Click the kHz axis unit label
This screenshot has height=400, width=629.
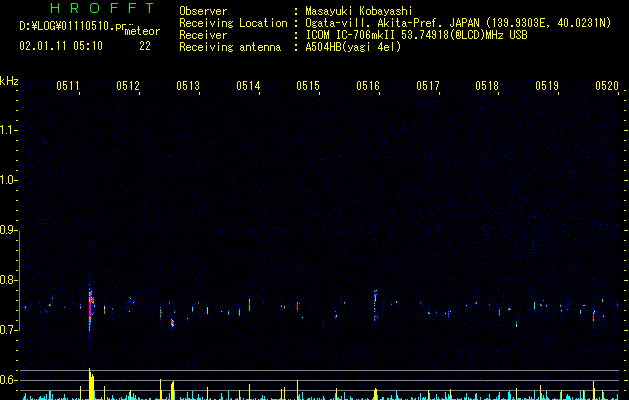9,81
